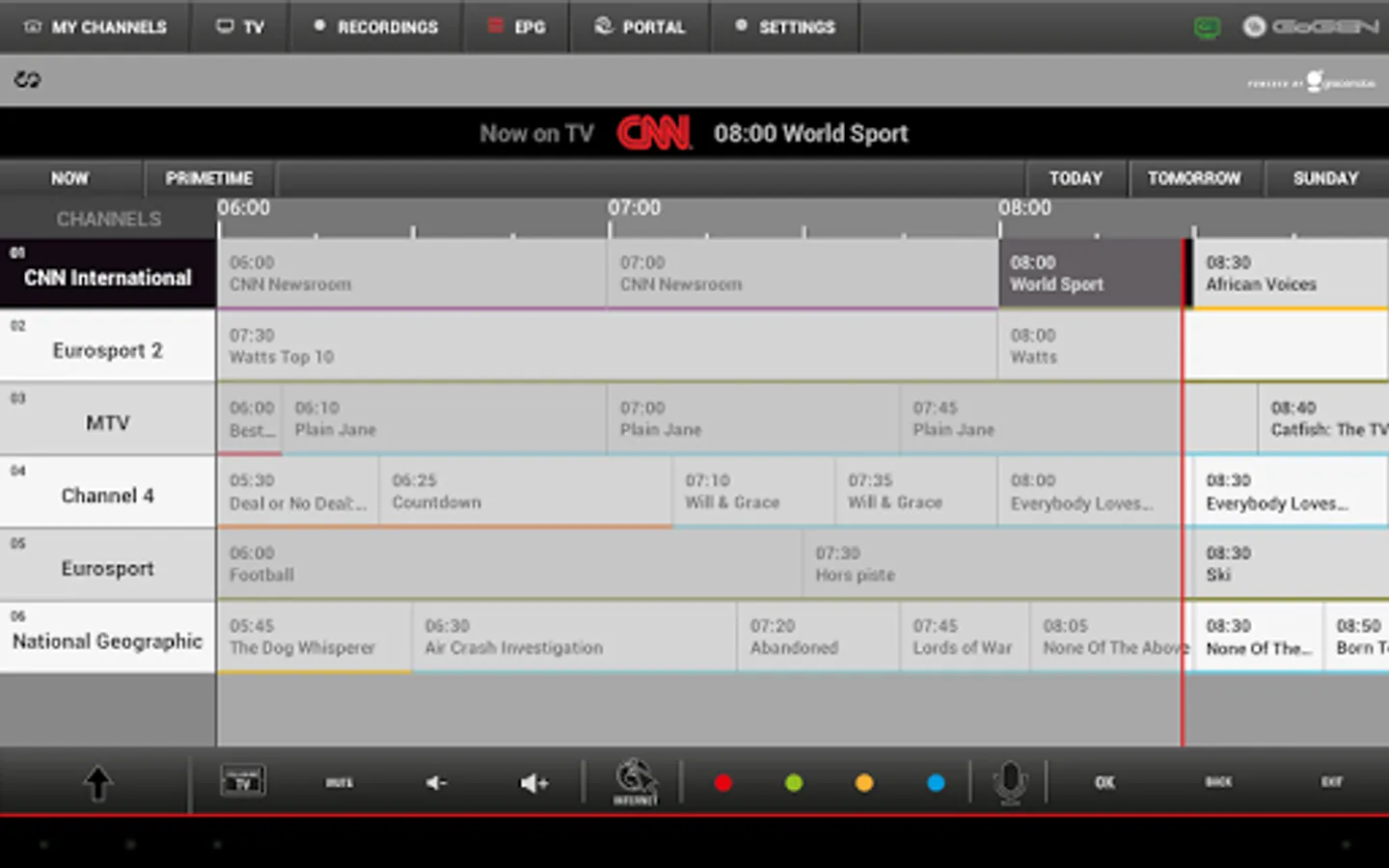Click the up arrow remote button
The height and width of the screenshot is (868, 1389).
[x=97, y=783]
